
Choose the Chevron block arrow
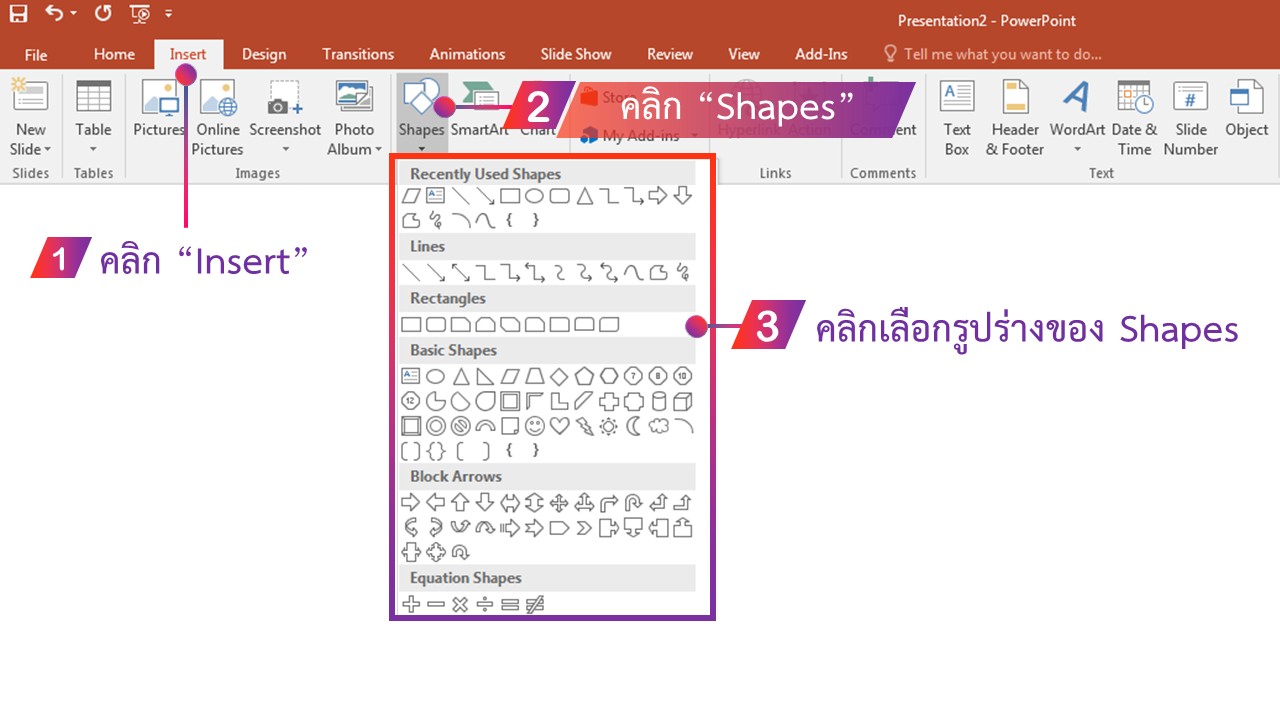[584, 527]
